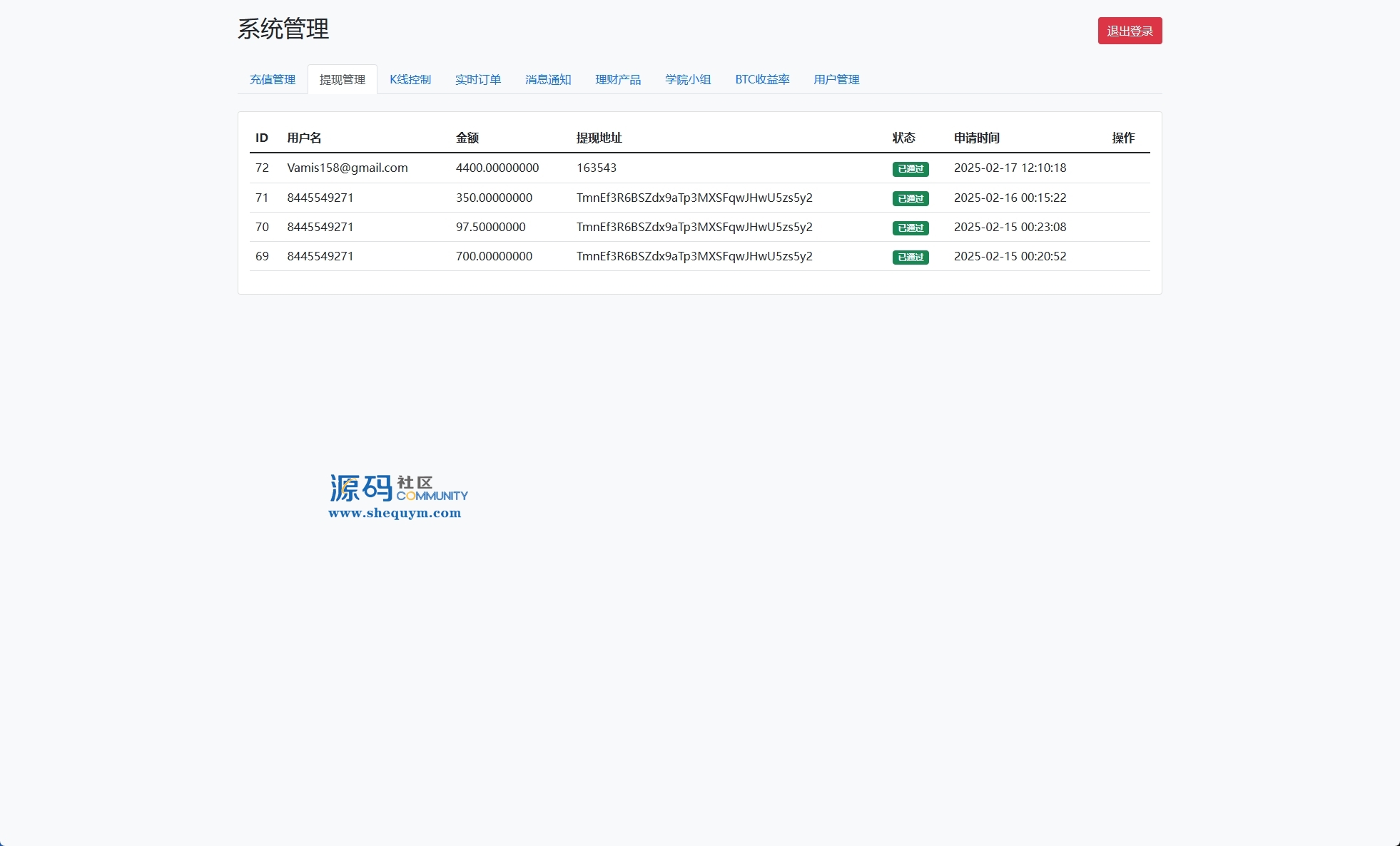Click the 已通过 status badge in row 69
The image size is (1400, 846).
910,257
